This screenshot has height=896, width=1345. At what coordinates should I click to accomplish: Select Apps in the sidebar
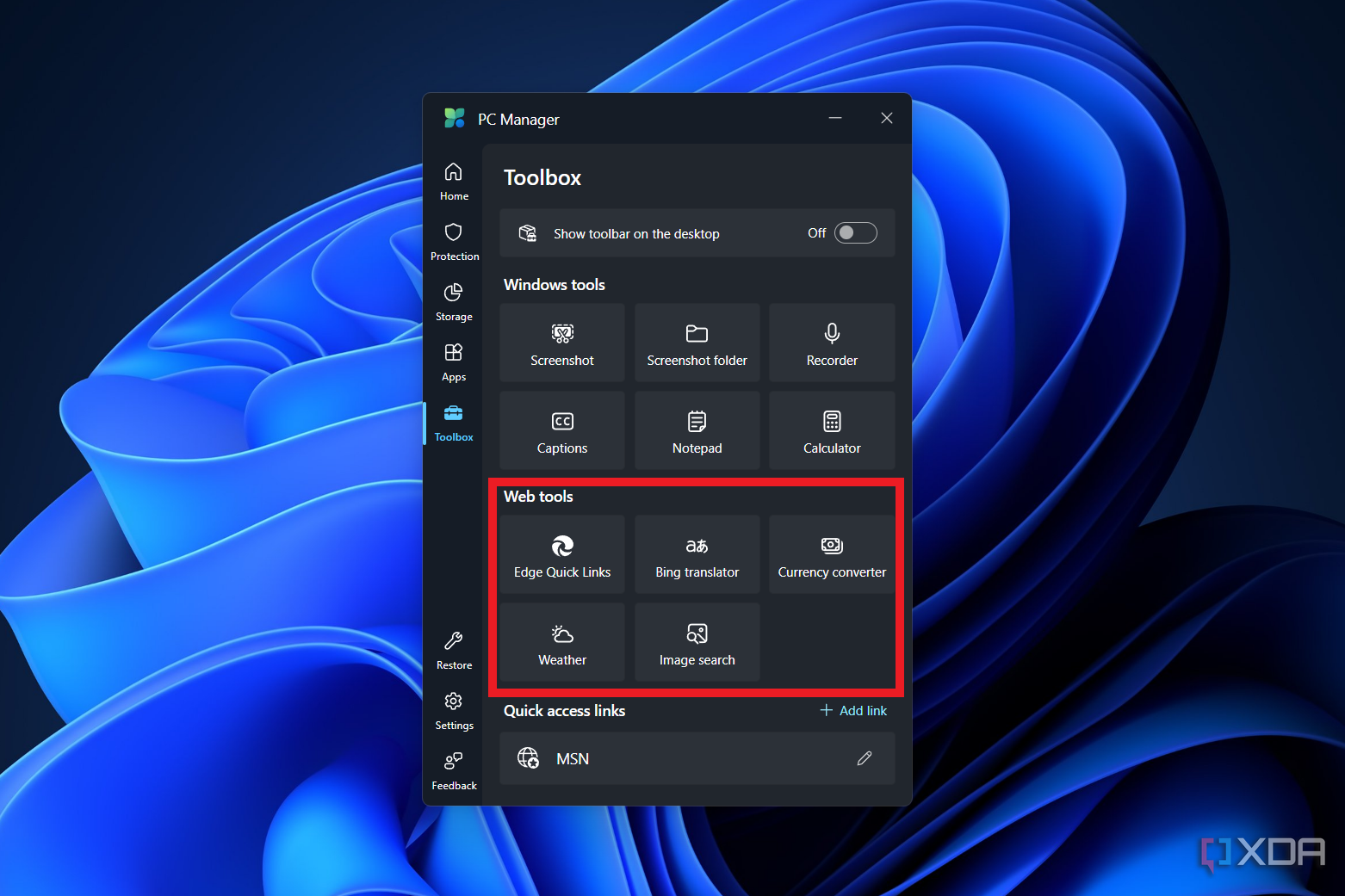(x=454, y=362)
